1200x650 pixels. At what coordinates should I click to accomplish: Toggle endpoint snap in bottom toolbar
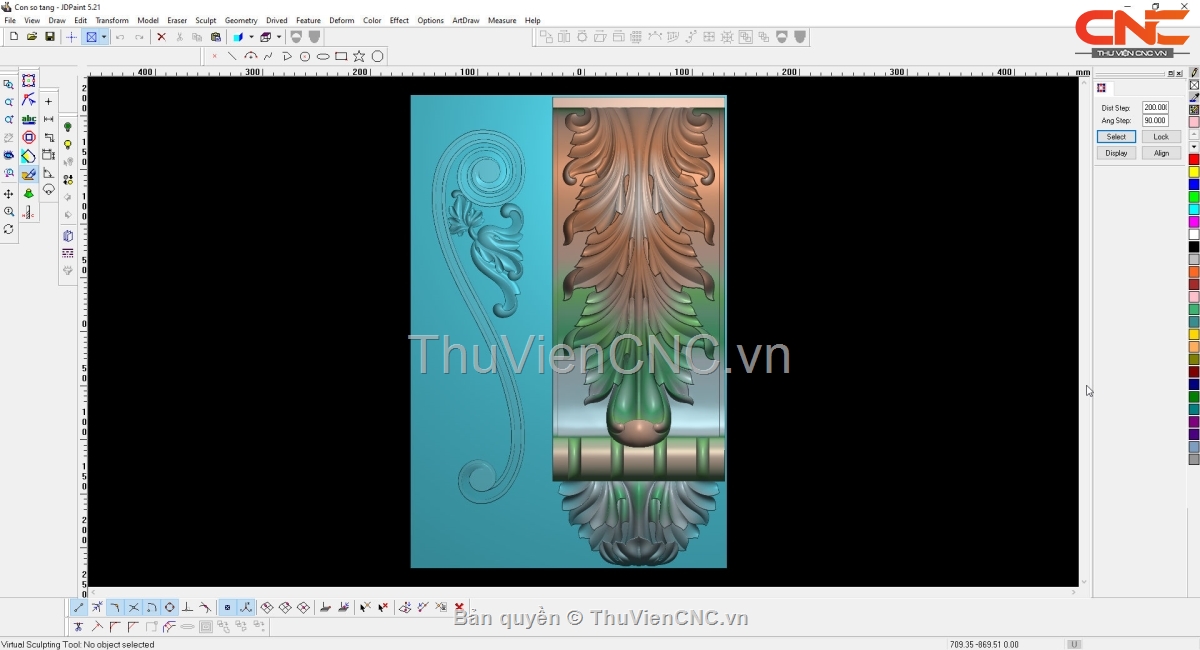click(79, 608)
